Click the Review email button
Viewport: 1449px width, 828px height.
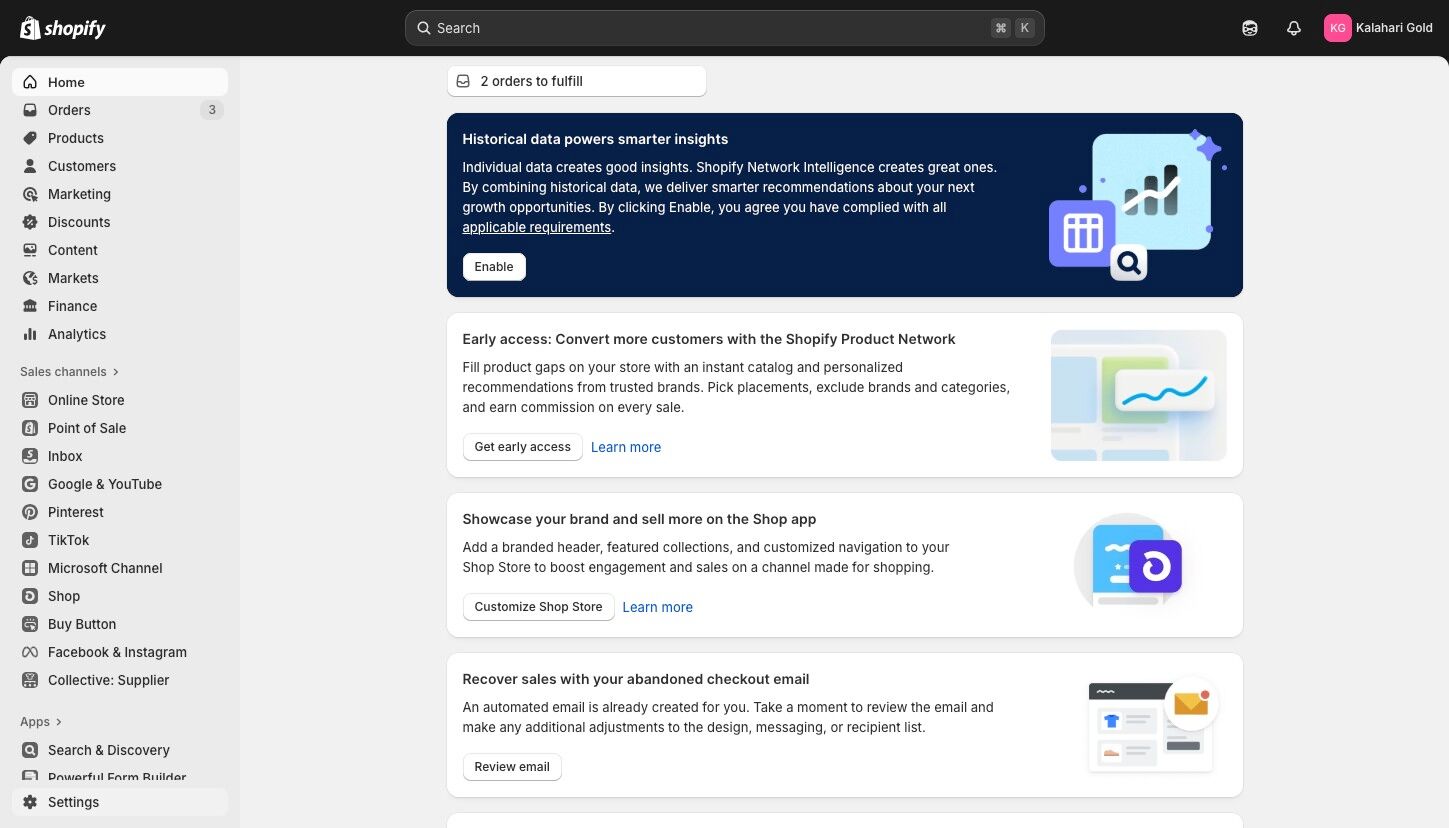point(512,767)
